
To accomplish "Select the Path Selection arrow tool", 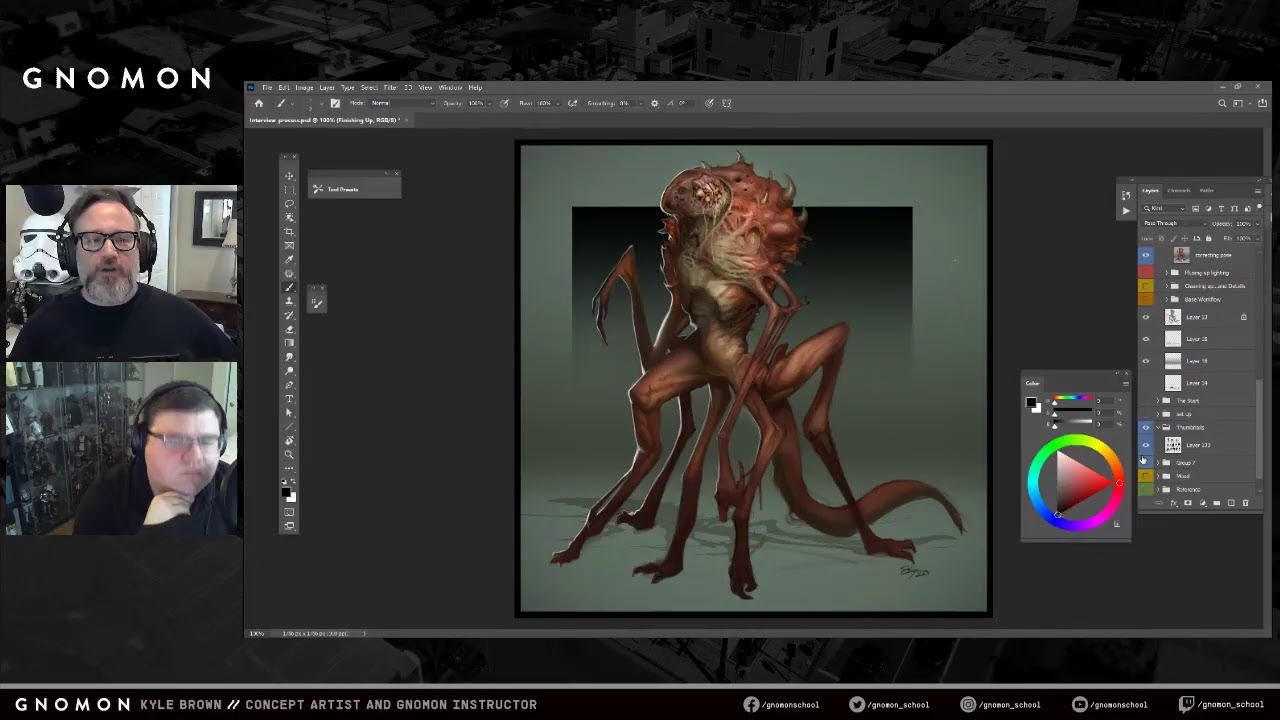I will [x=289, y=412].
